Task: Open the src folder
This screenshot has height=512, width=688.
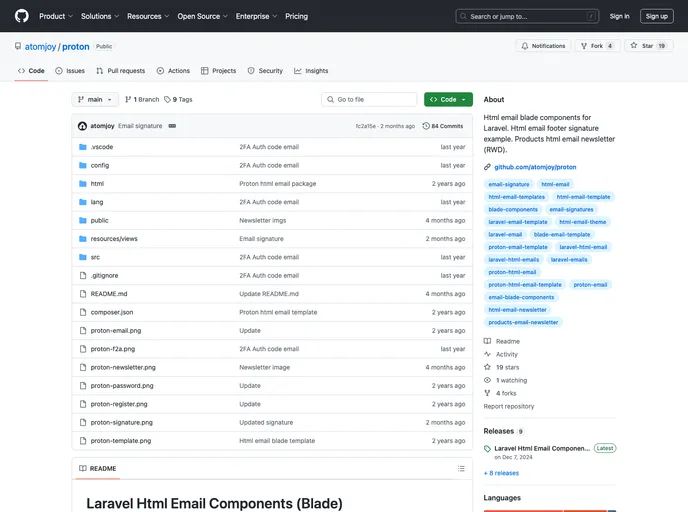Action: pyautogui.click(x=95, y=257)
